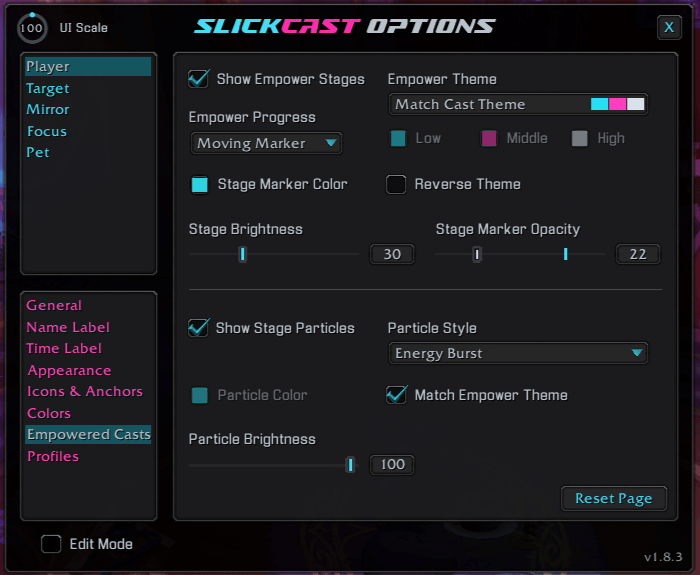The image size is (700, 575).
Task: Click the Stage Marker Opacity slider track
Action: 520,254
